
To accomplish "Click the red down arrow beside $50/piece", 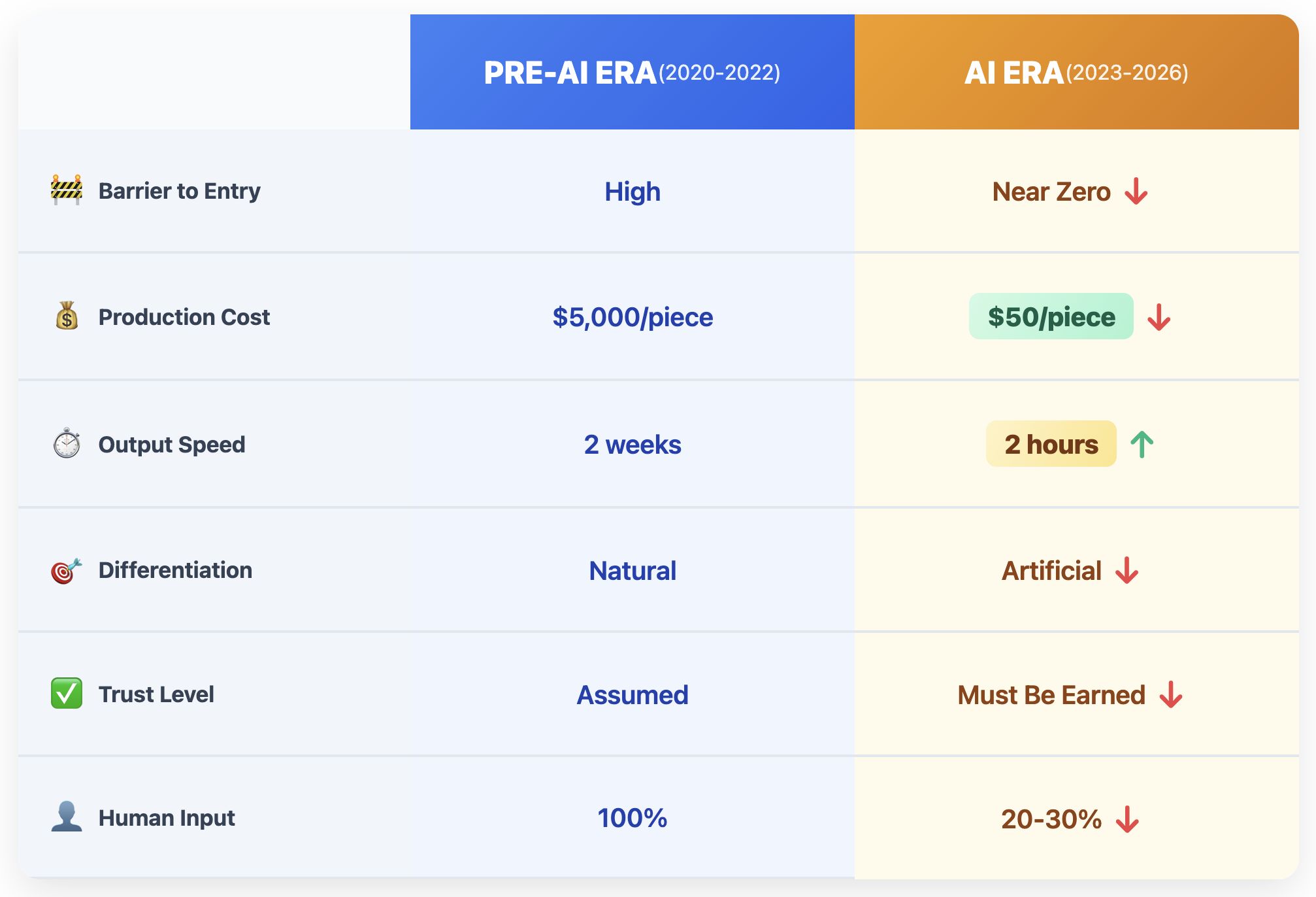I will click(1159, 317).
